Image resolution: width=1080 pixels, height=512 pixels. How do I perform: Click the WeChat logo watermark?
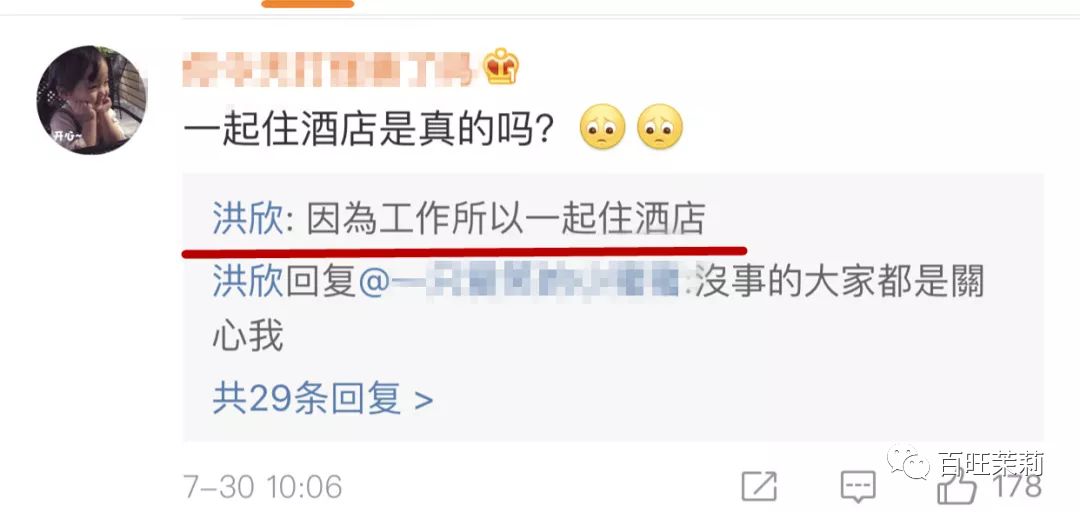(909, 463)
